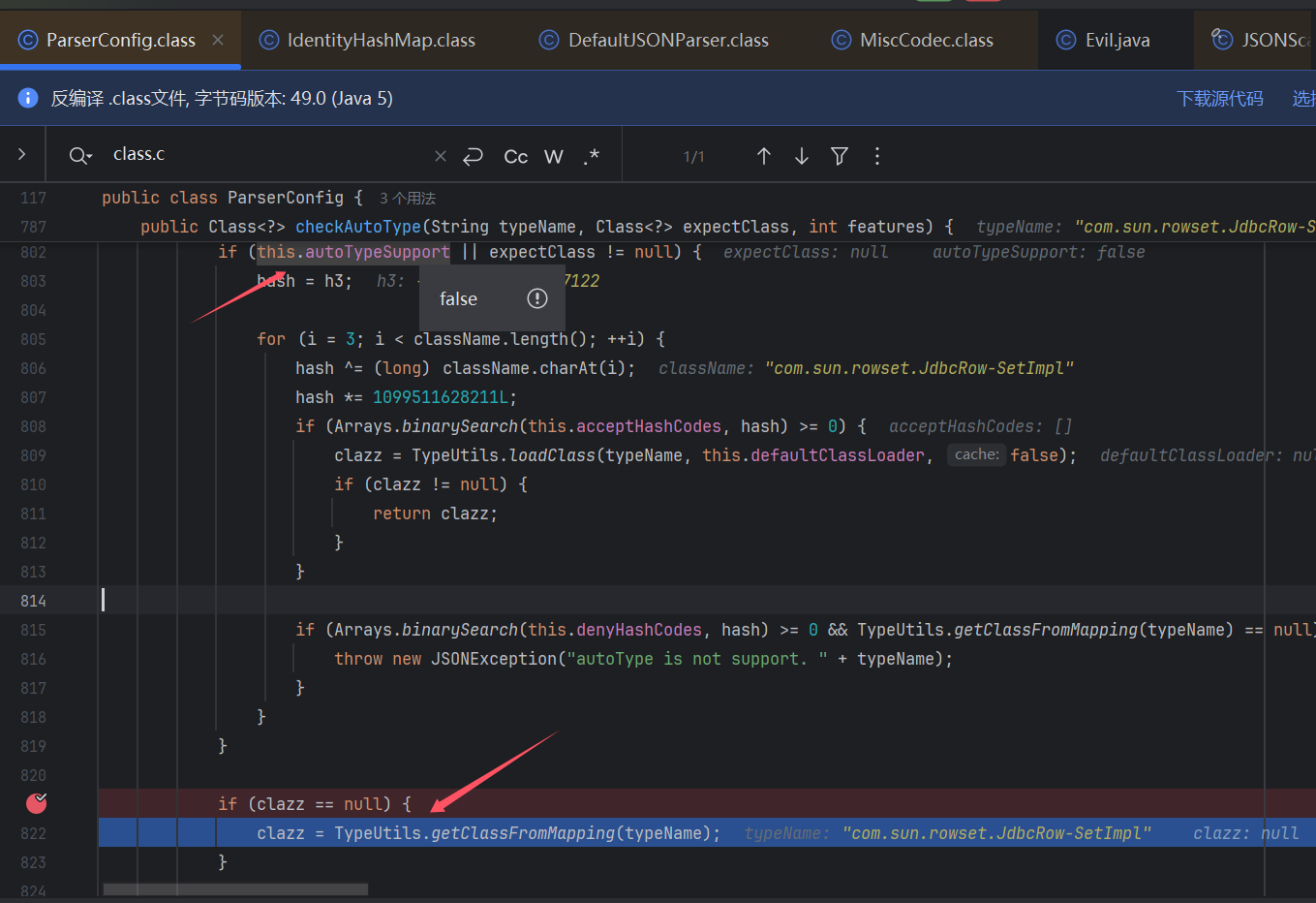
Task: Go to previous search occurrence
Action: (764, 156)
